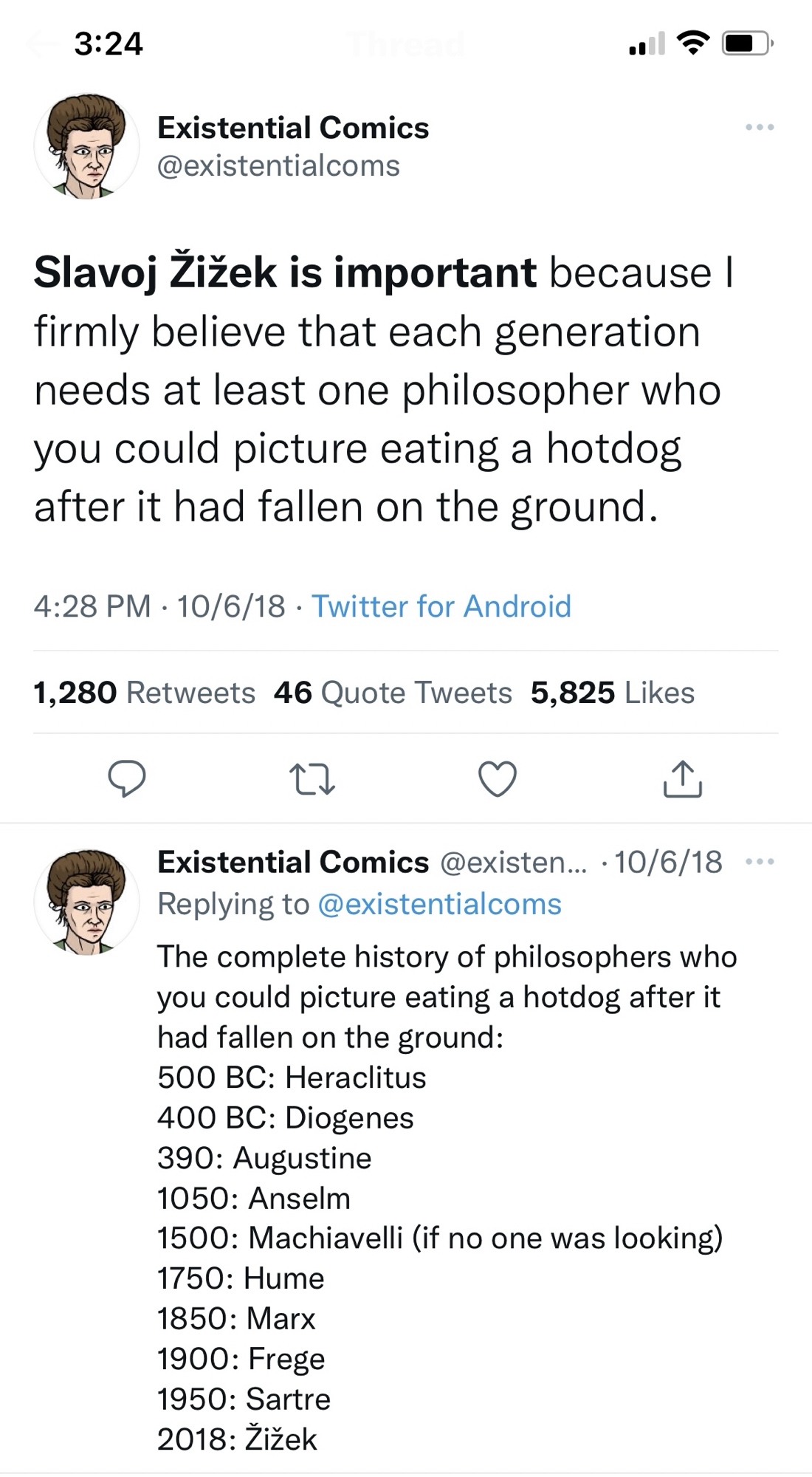Open avatar on the reply tweet
The image size is (812, 1477).
(87, 901)
